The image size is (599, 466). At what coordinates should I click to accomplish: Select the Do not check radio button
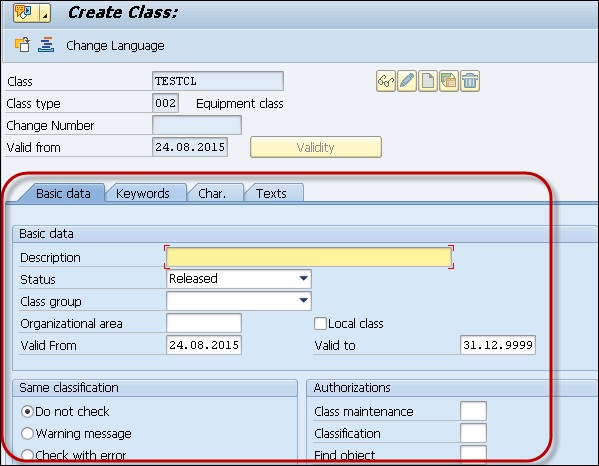pos(27,411)
